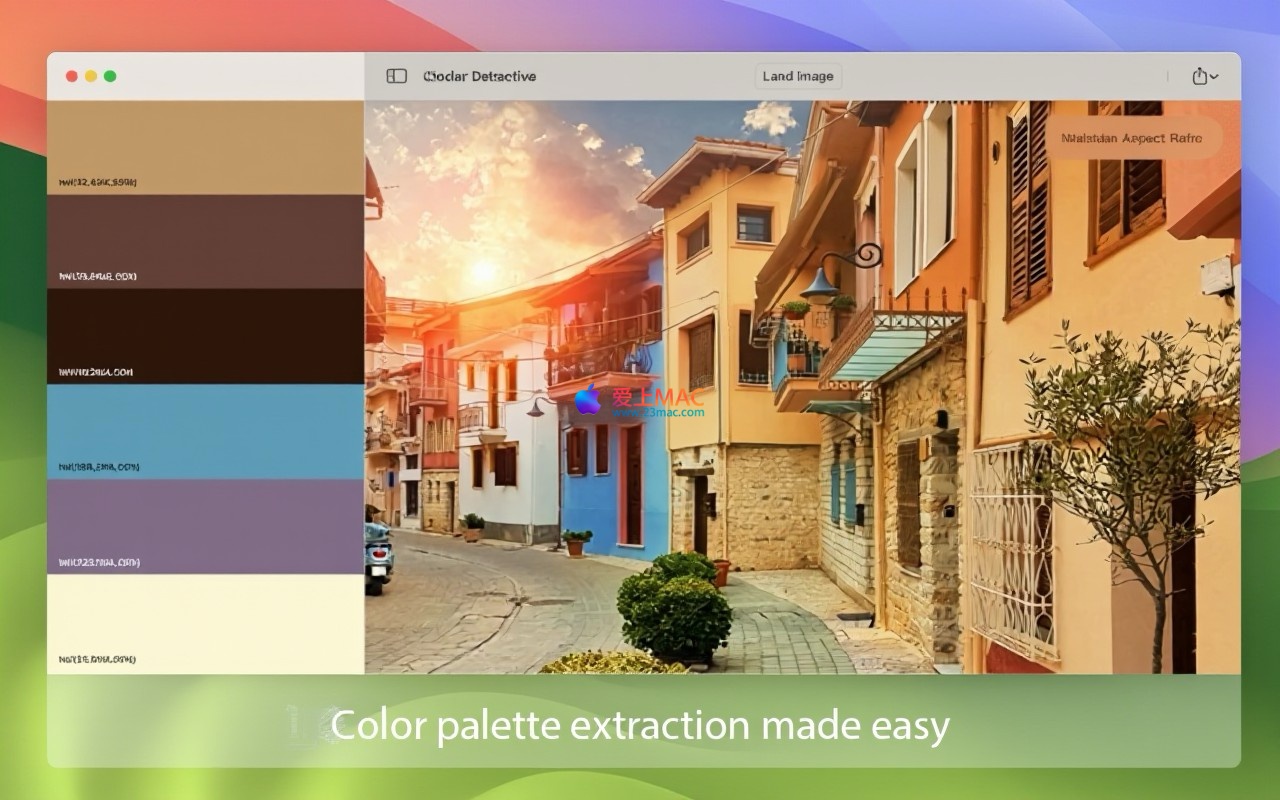Pick the dark espresso brown swatch
Screen dimensions: 1280x800
coord(205,330)
